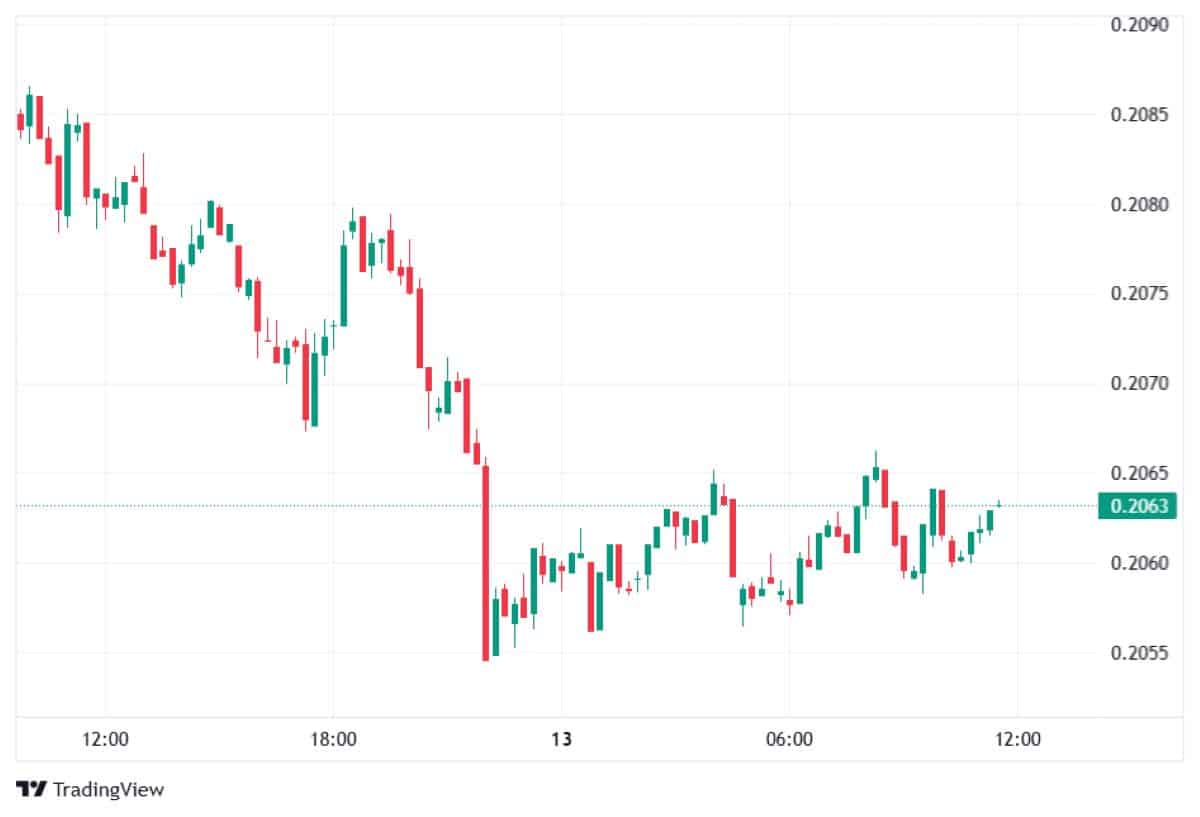
Task: Click the latest small green candle at 0.2063
Action: pos(998,505)
